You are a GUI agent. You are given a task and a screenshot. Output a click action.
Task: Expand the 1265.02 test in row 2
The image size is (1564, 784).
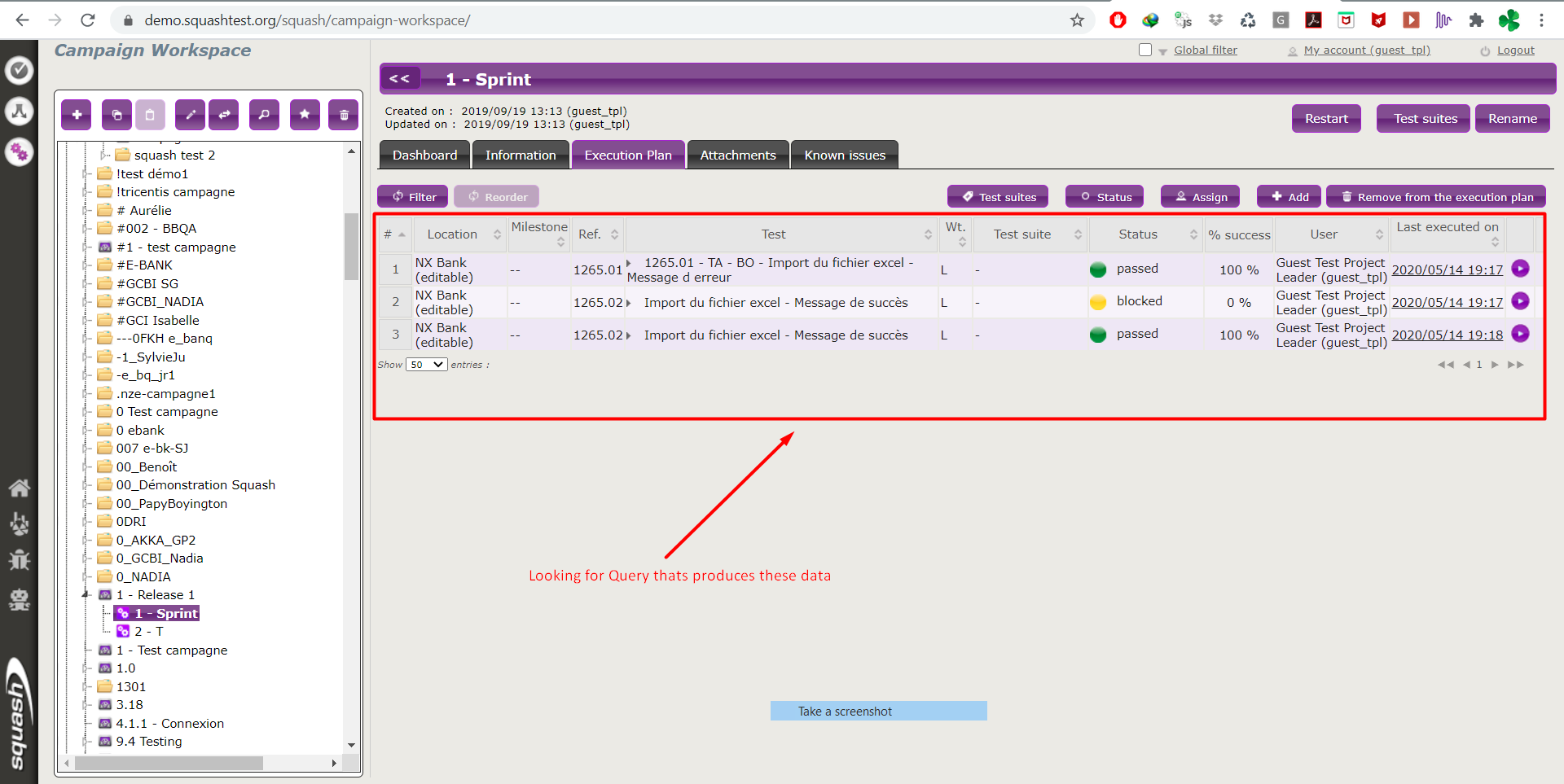point(628,303)
